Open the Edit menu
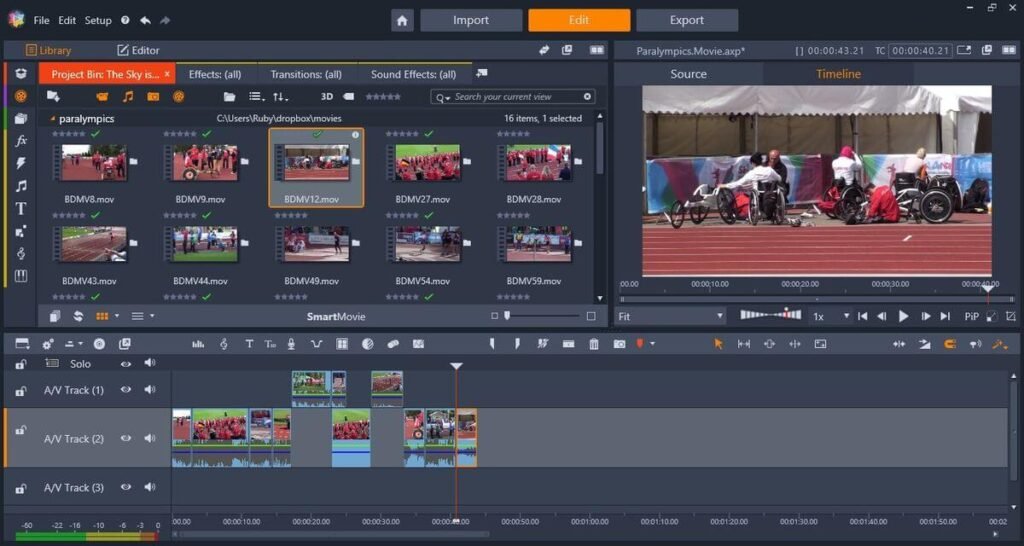The height and width of the screenshot is (546, 1024). [67, 20]
